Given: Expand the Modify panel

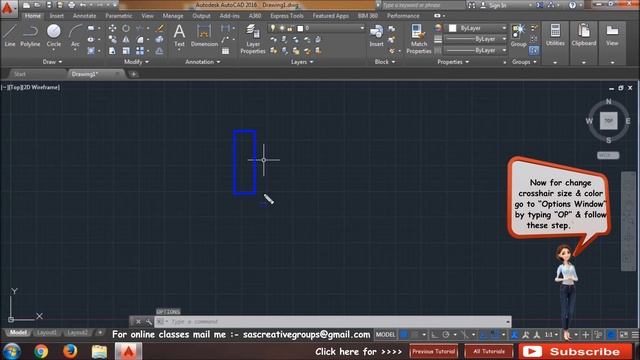Looking at the screenshot, I should tap(136, 62).
